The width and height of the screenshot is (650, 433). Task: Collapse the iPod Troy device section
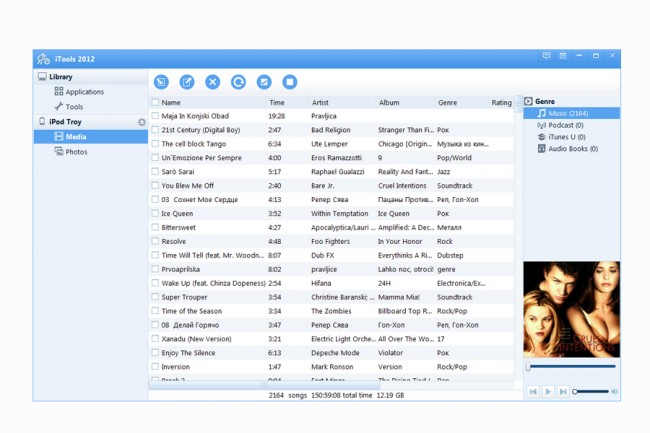coord(142,122)
